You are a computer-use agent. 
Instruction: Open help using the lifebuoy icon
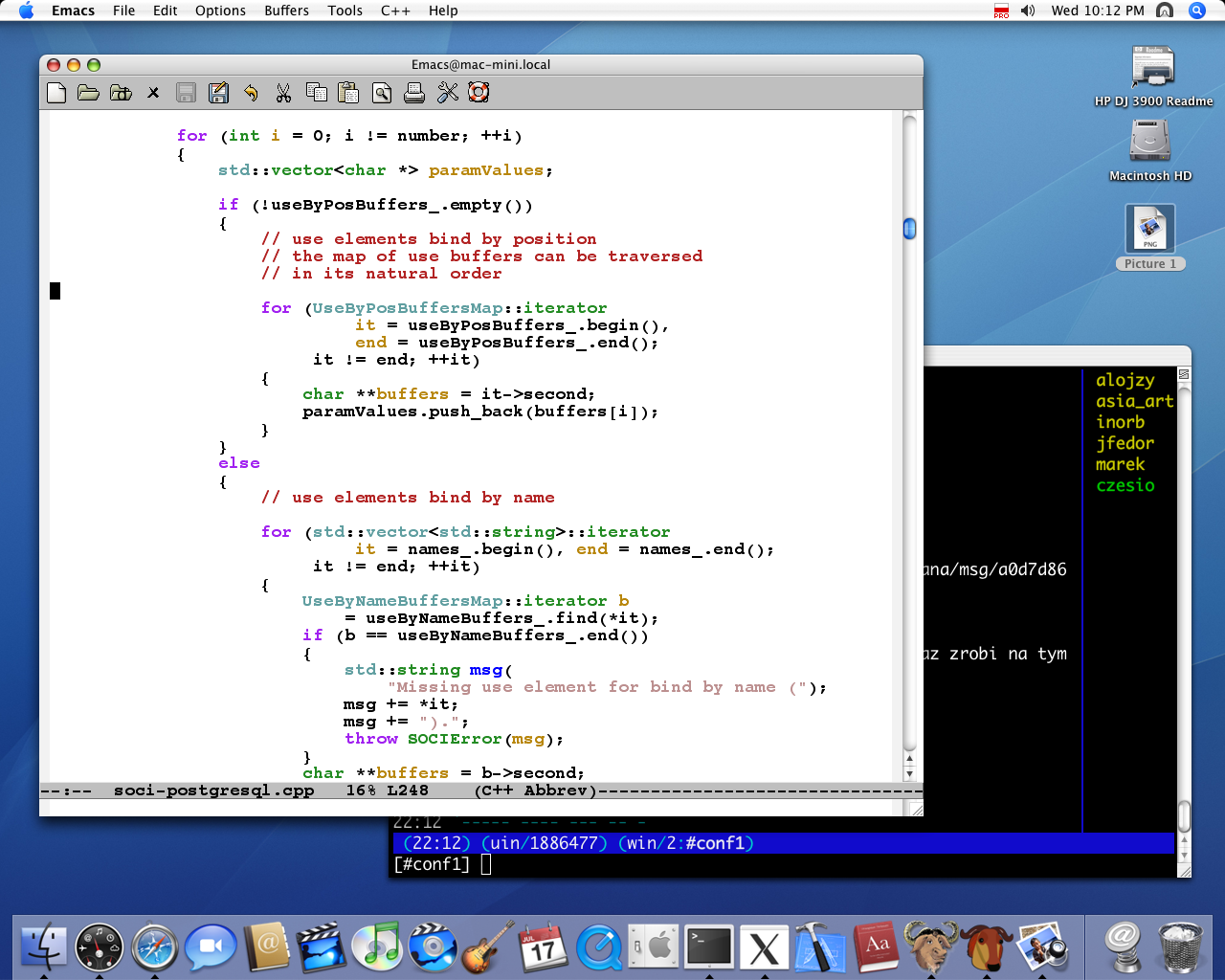(x=479, y=93)
